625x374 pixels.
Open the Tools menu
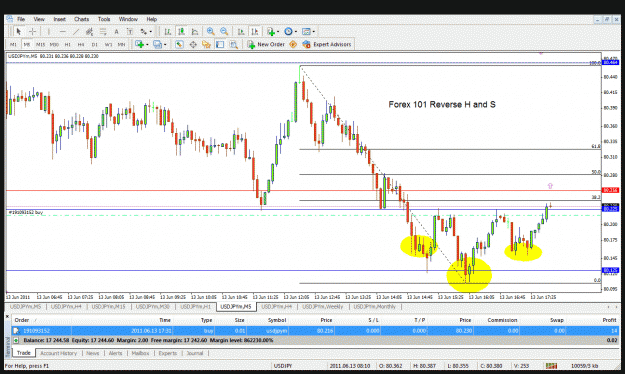coord(104,19)
